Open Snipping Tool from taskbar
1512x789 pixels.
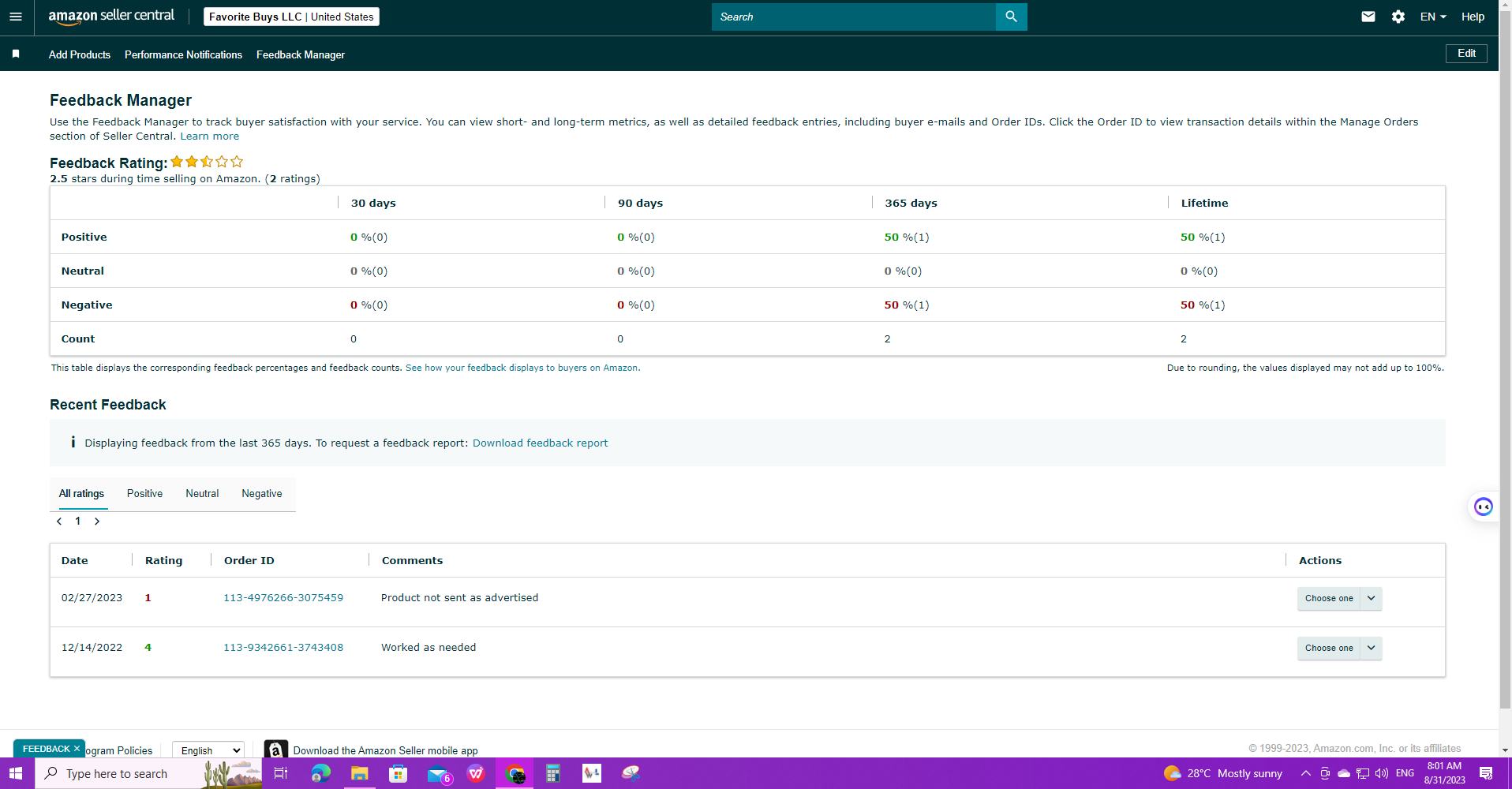631,773
